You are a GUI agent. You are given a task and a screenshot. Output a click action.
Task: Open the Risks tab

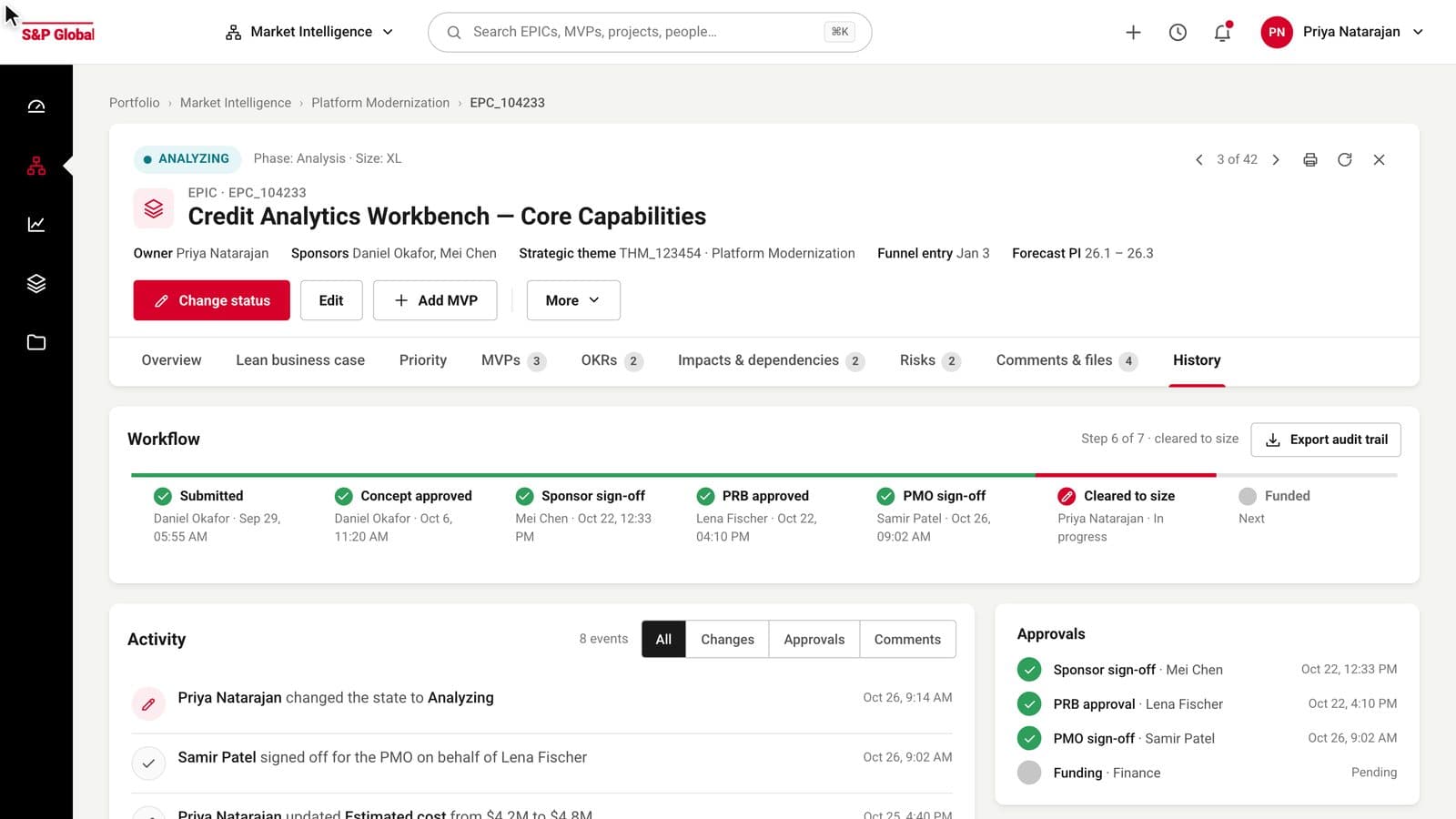tap(930, 360)
